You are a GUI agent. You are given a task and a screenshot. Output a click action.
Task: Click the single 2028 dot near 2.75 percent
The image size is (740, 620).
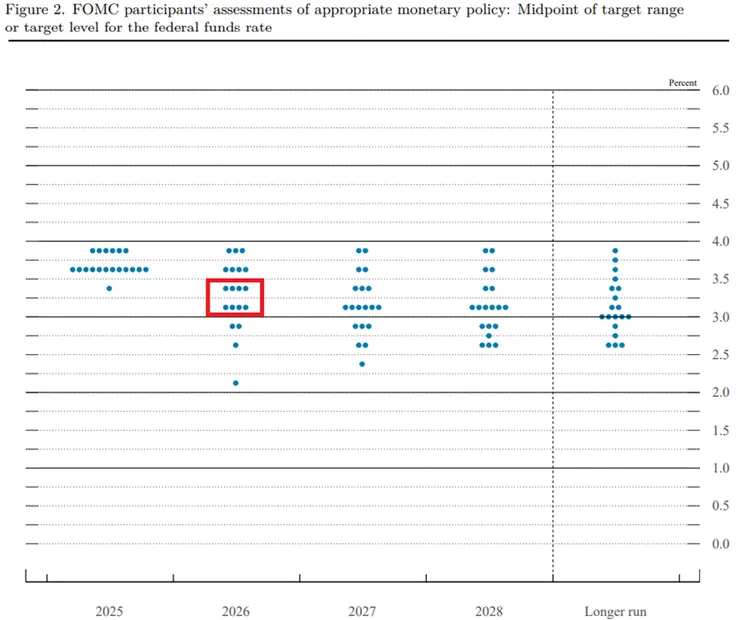click(x=489, y=335)
